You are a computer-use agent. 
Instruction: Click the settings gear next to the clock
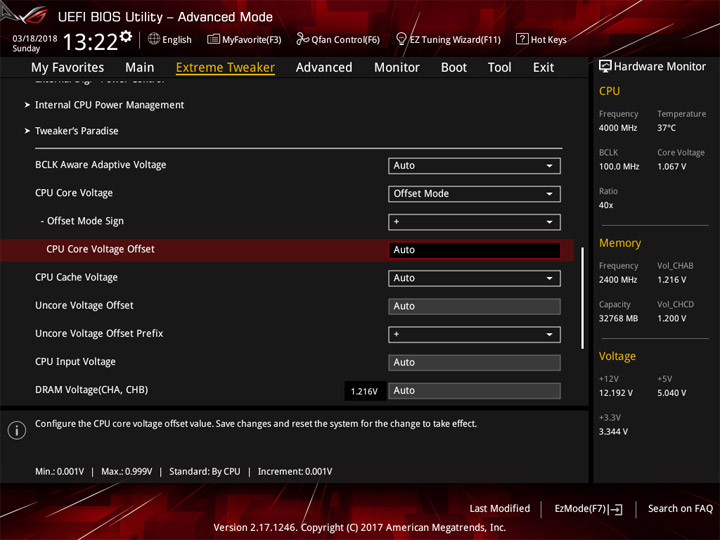click(126, 36)
